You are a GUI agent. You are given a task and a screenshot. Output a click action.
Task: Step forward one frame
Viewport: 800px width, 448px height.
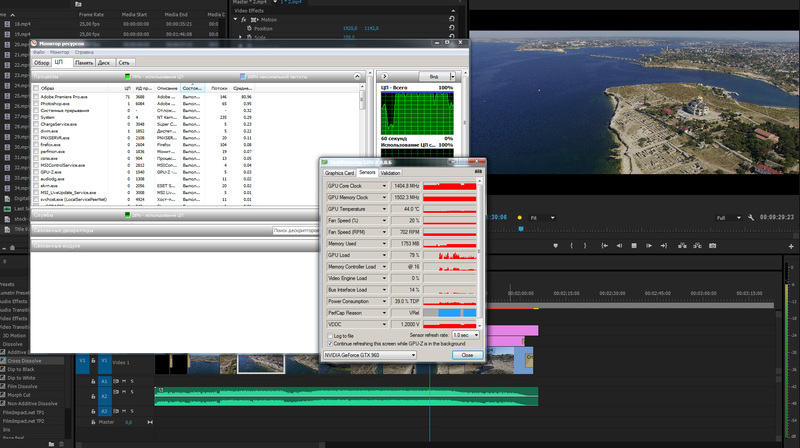click(648, 246)
